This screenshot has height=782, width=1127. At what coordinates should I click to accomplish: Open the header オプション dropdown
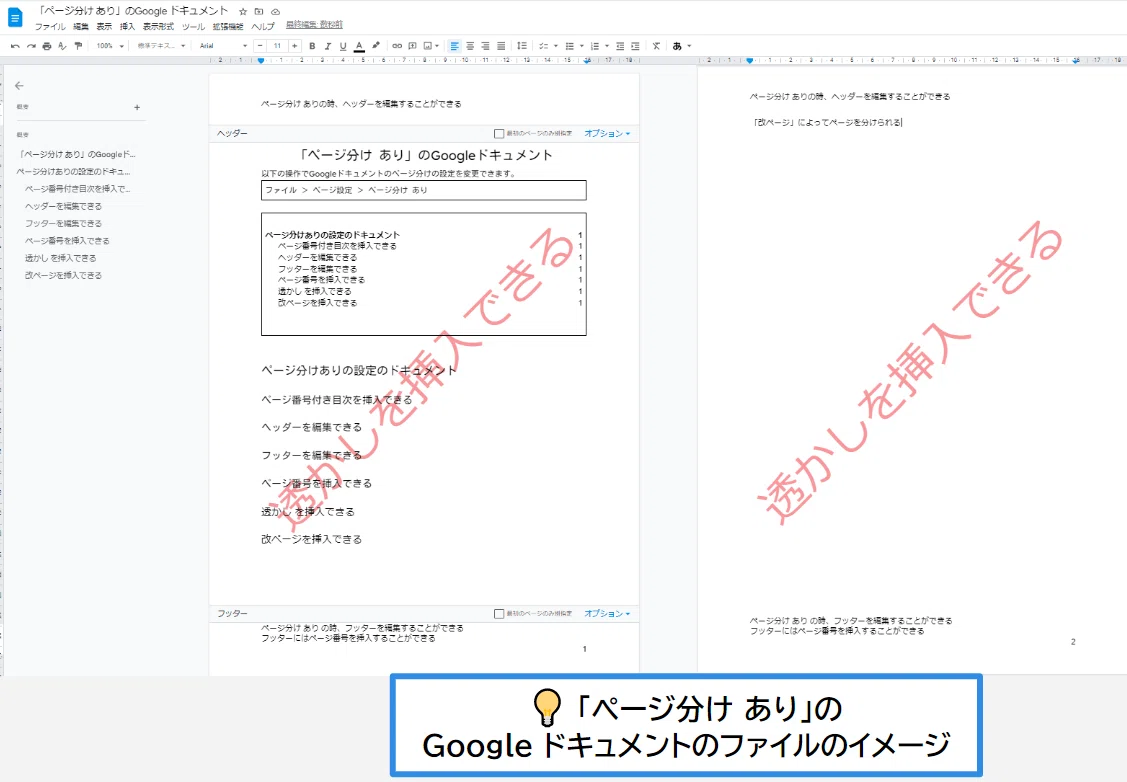[607, 134]
